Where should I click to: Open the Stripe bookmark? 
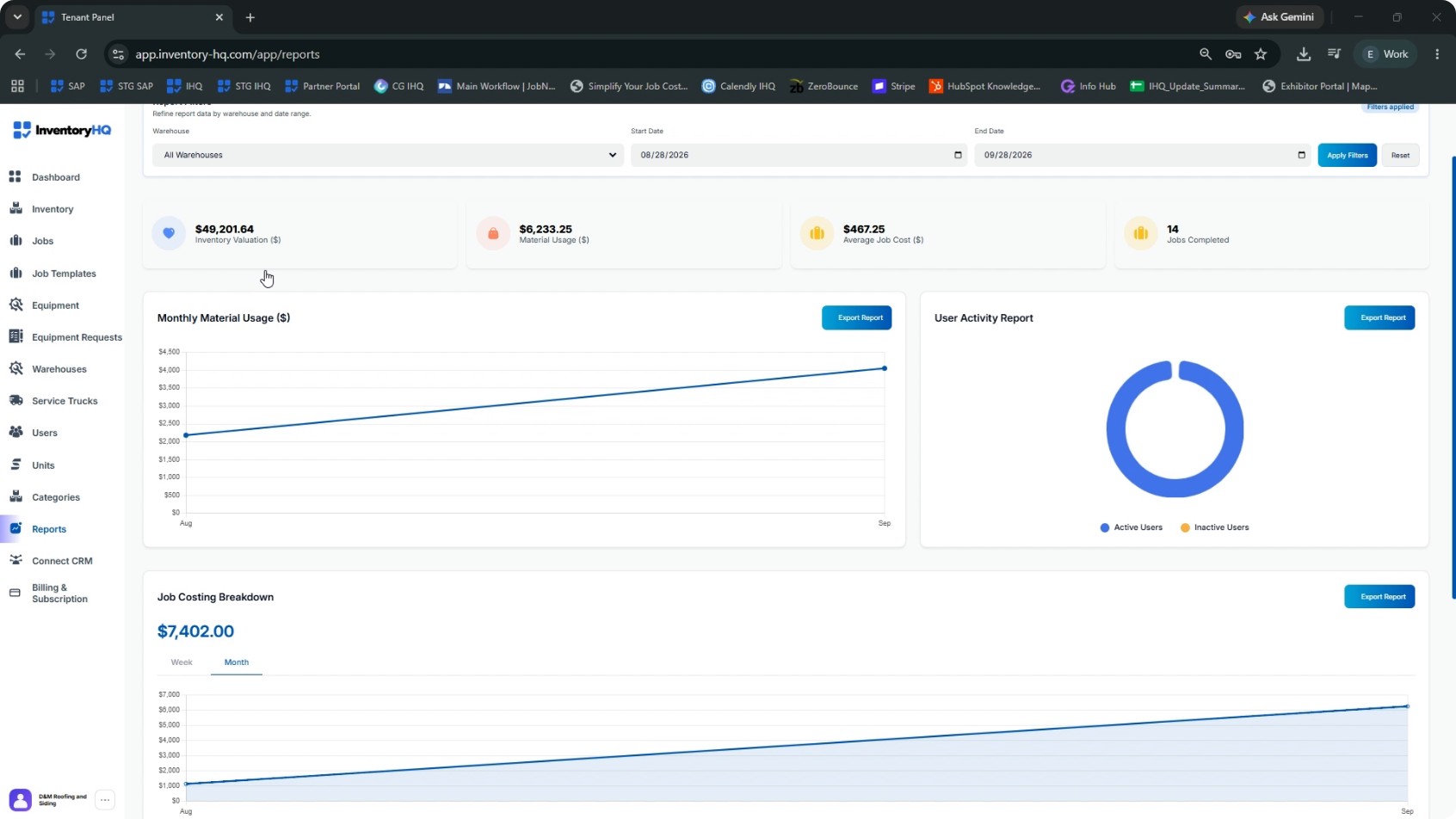pos(893,86)
